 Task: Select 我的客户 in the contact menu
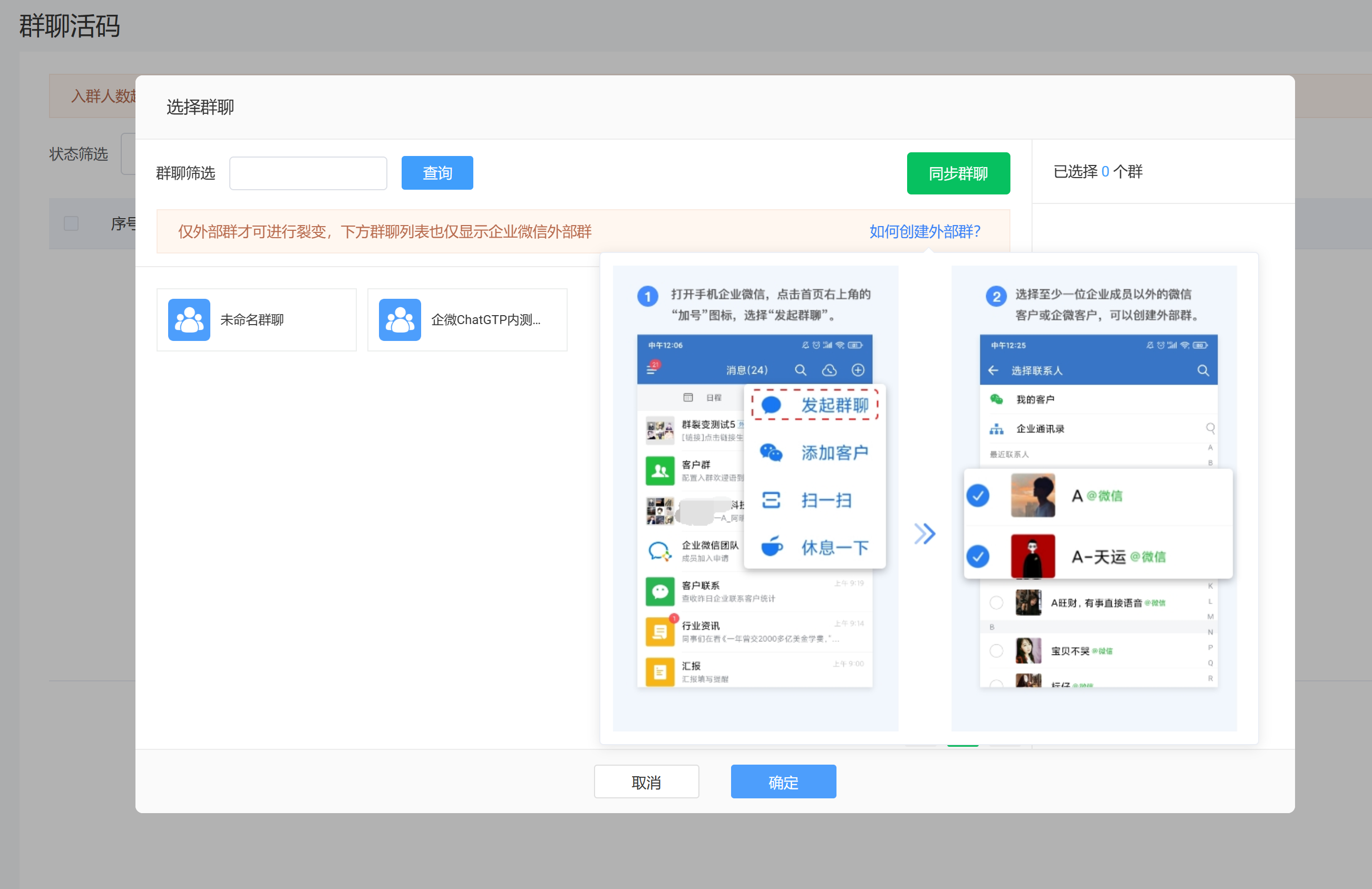point(1035,398)
